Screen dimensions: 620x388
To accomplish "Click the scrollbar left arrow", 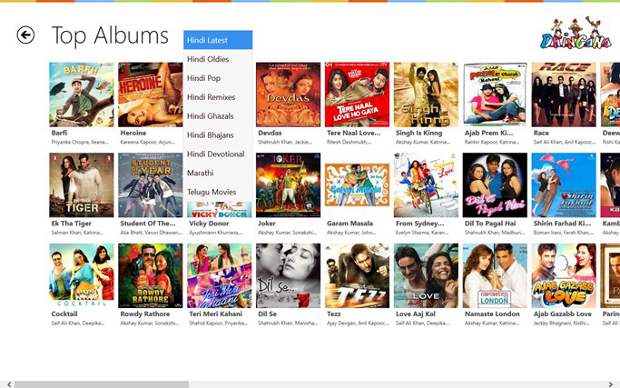I will click(x=9, y=384).
